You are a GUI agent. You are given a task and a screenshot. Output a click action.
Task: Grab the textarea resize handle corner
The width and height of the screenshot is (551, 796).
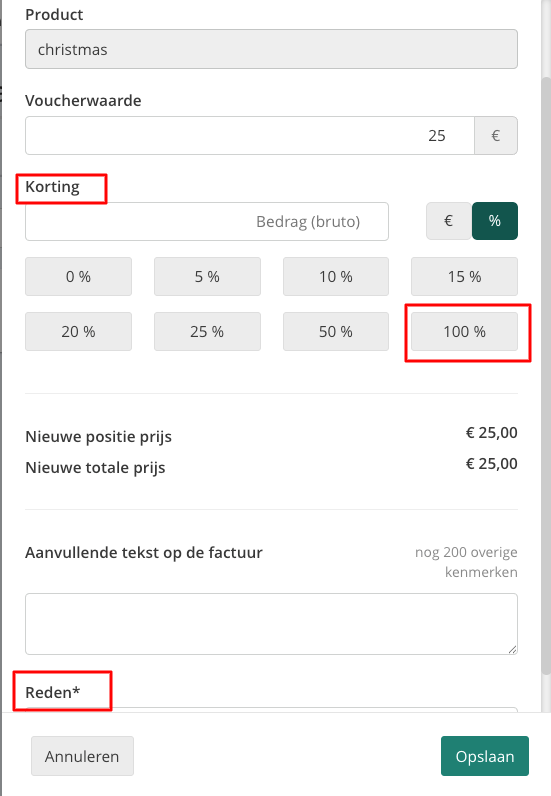coord(512,649)
